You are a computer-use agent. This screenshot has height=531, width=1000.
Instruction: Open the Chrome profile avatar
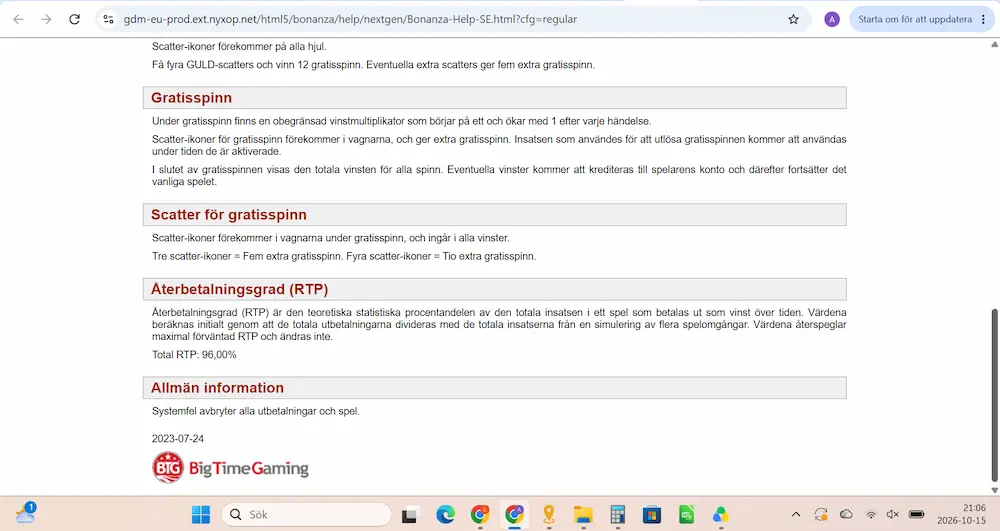[x=832, y=19]
